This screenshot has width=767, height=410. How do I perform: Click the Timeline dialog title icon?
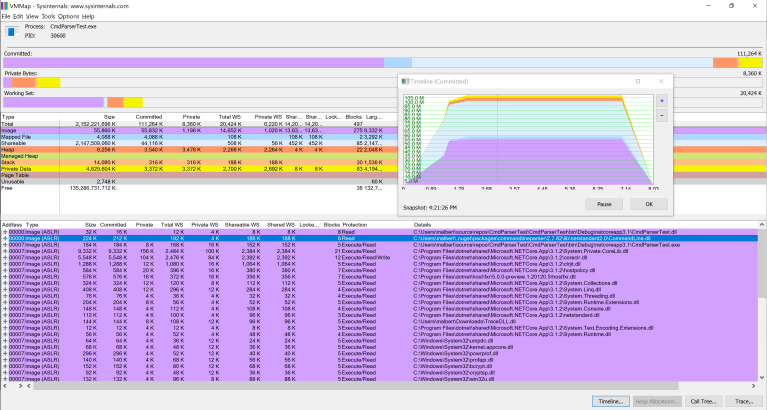pyautogui.click(x=404, y=81)
